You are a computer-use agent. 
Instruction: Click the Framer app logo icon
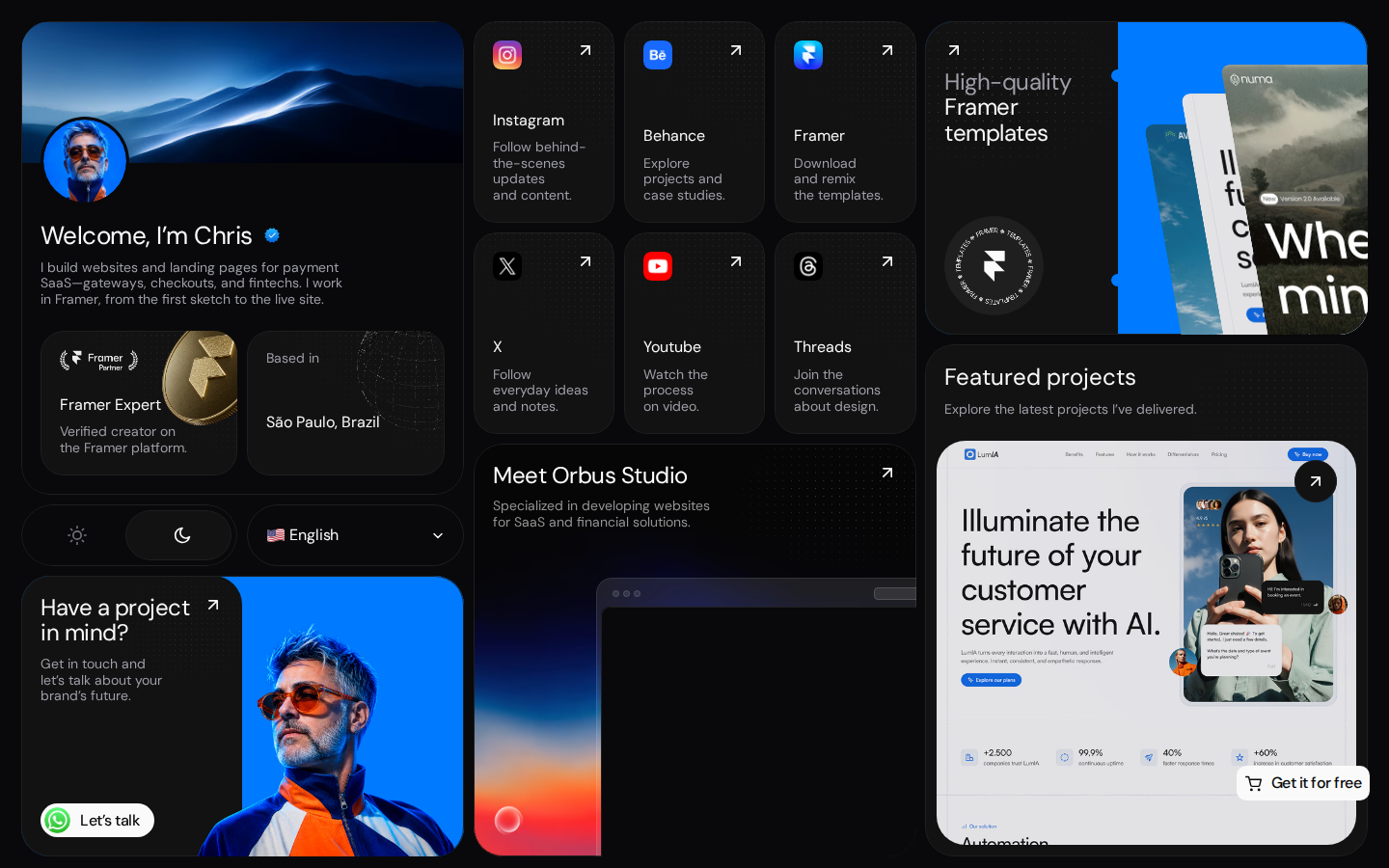(x=808, y=55)
